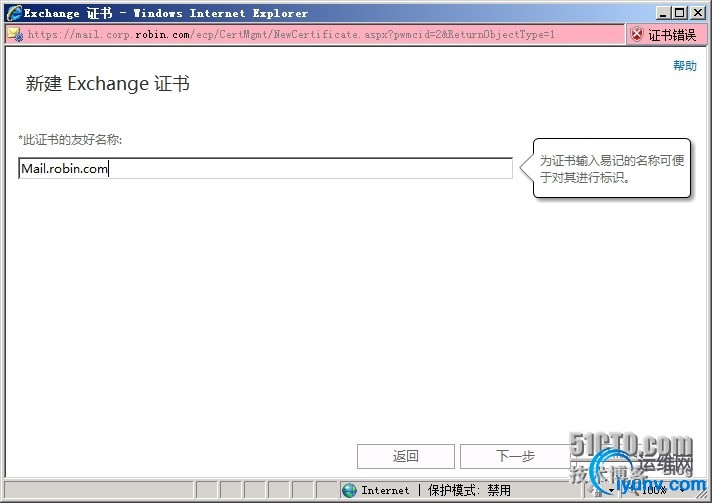The image size is (712, 503).
Task: Close the Exchange certificate window
Action: [x=697, y=13]
